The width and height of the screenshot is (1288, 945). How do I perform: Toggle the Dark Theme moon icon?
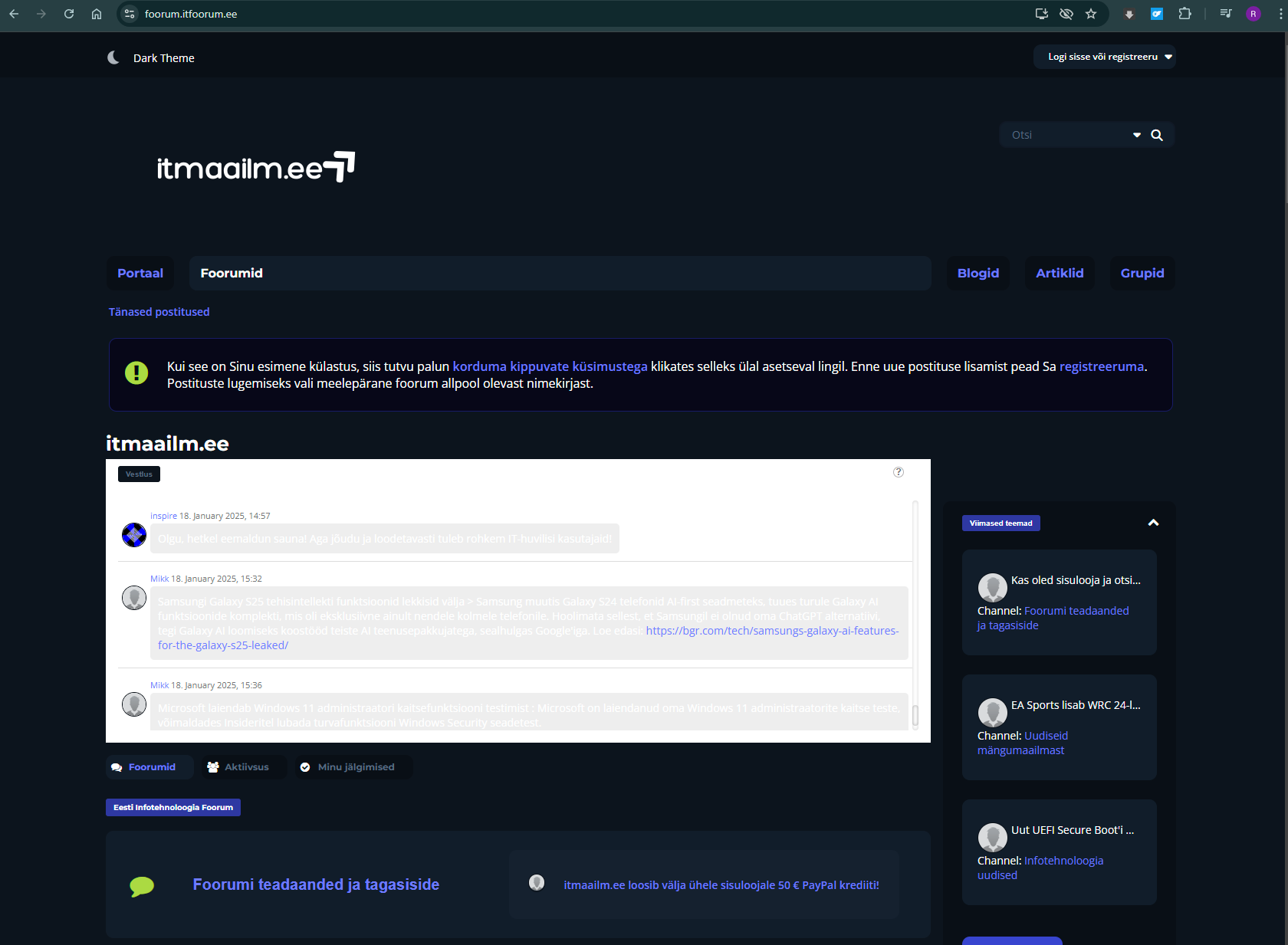(x=113, y=57)
